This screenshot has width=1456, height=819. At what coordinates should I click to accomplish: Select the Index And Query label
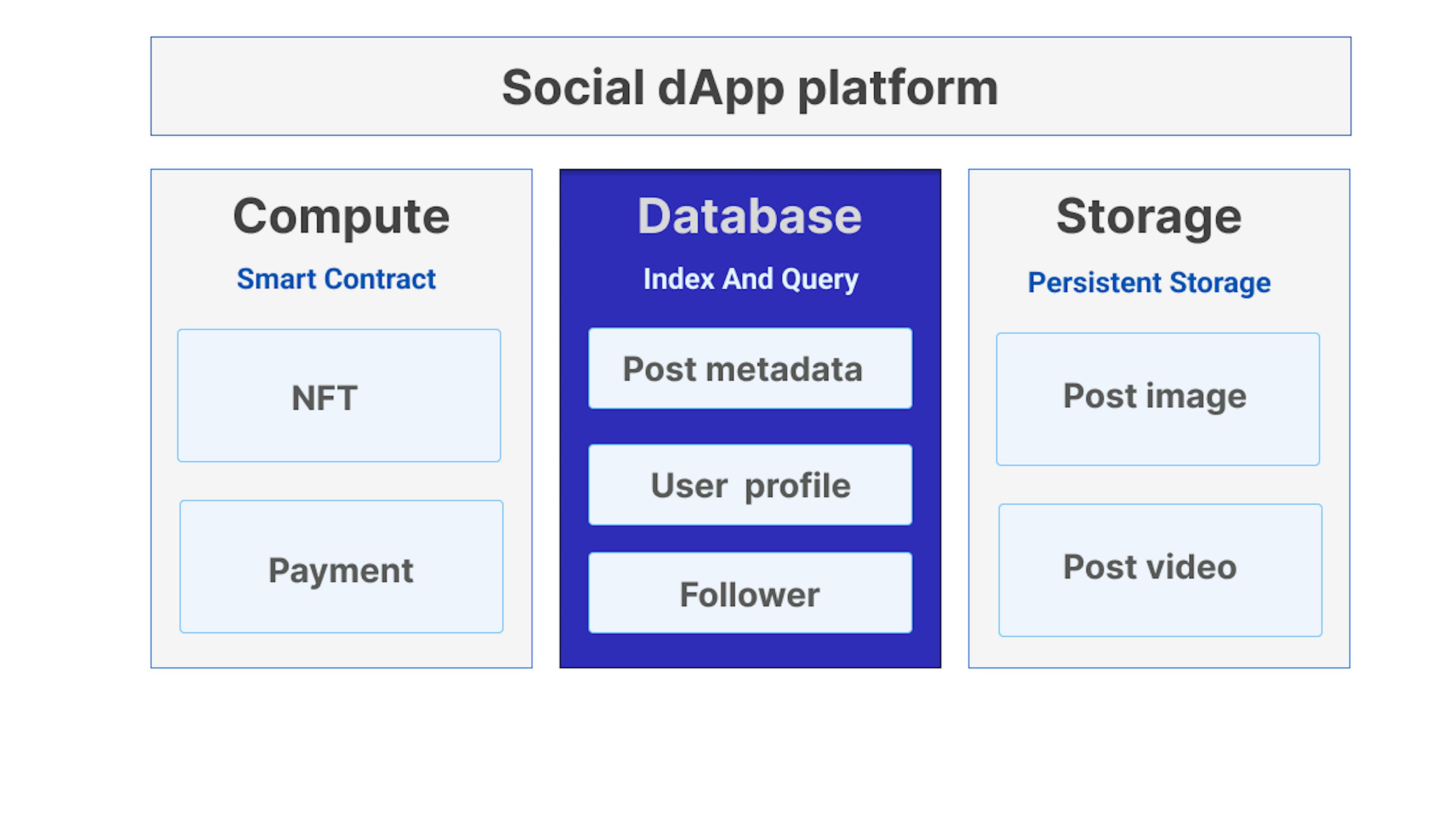[748, 278]
